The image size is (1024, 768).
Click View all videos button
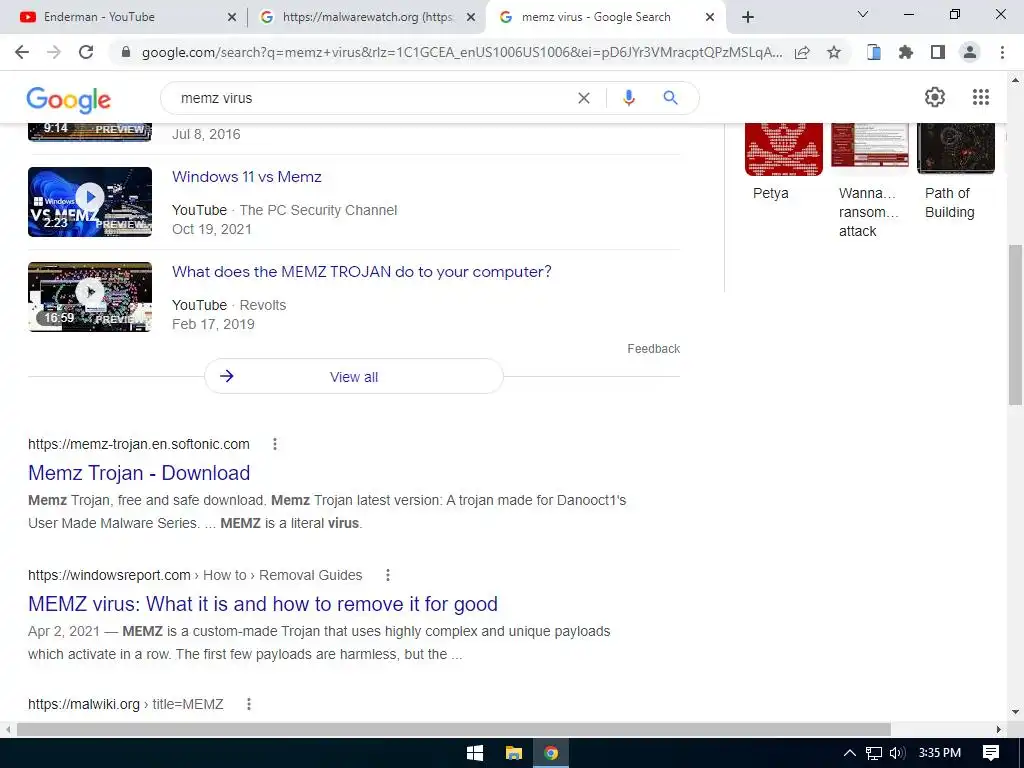tap(354, 376)
